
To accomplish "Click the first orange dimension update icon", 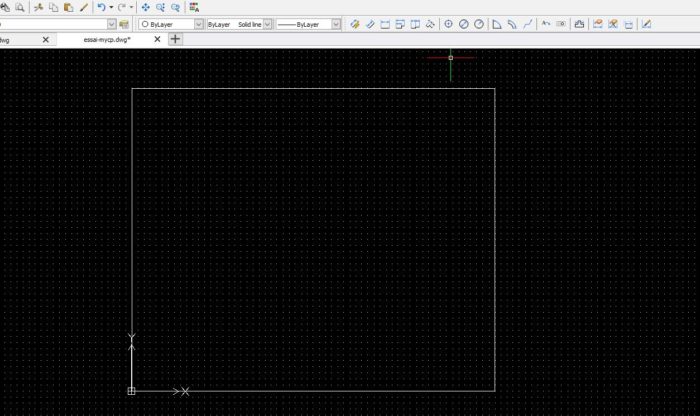I will point(598,24).
